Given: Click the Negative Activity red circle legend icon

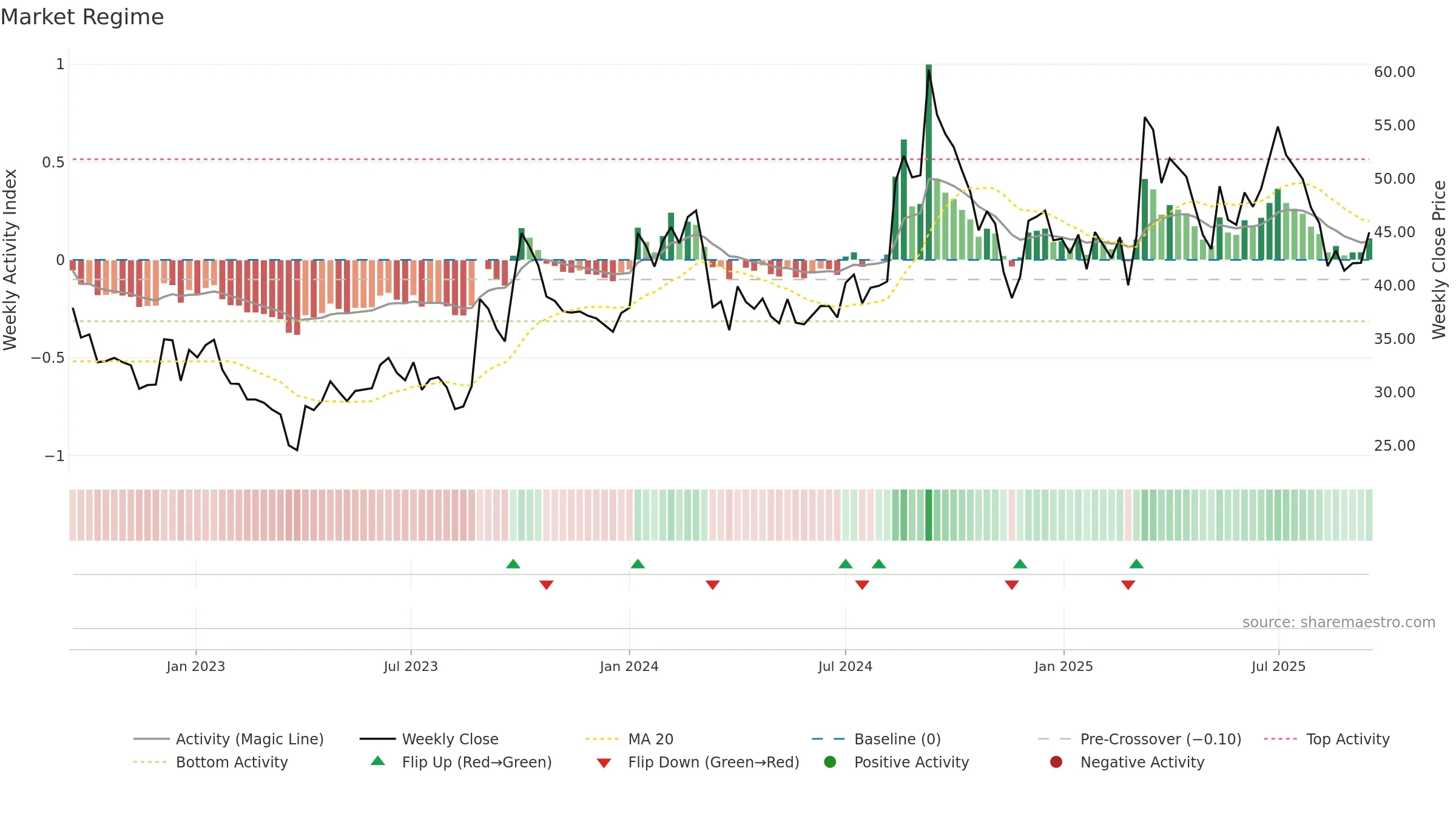Looking at the screenshot, I should [x=1056, y=761].
